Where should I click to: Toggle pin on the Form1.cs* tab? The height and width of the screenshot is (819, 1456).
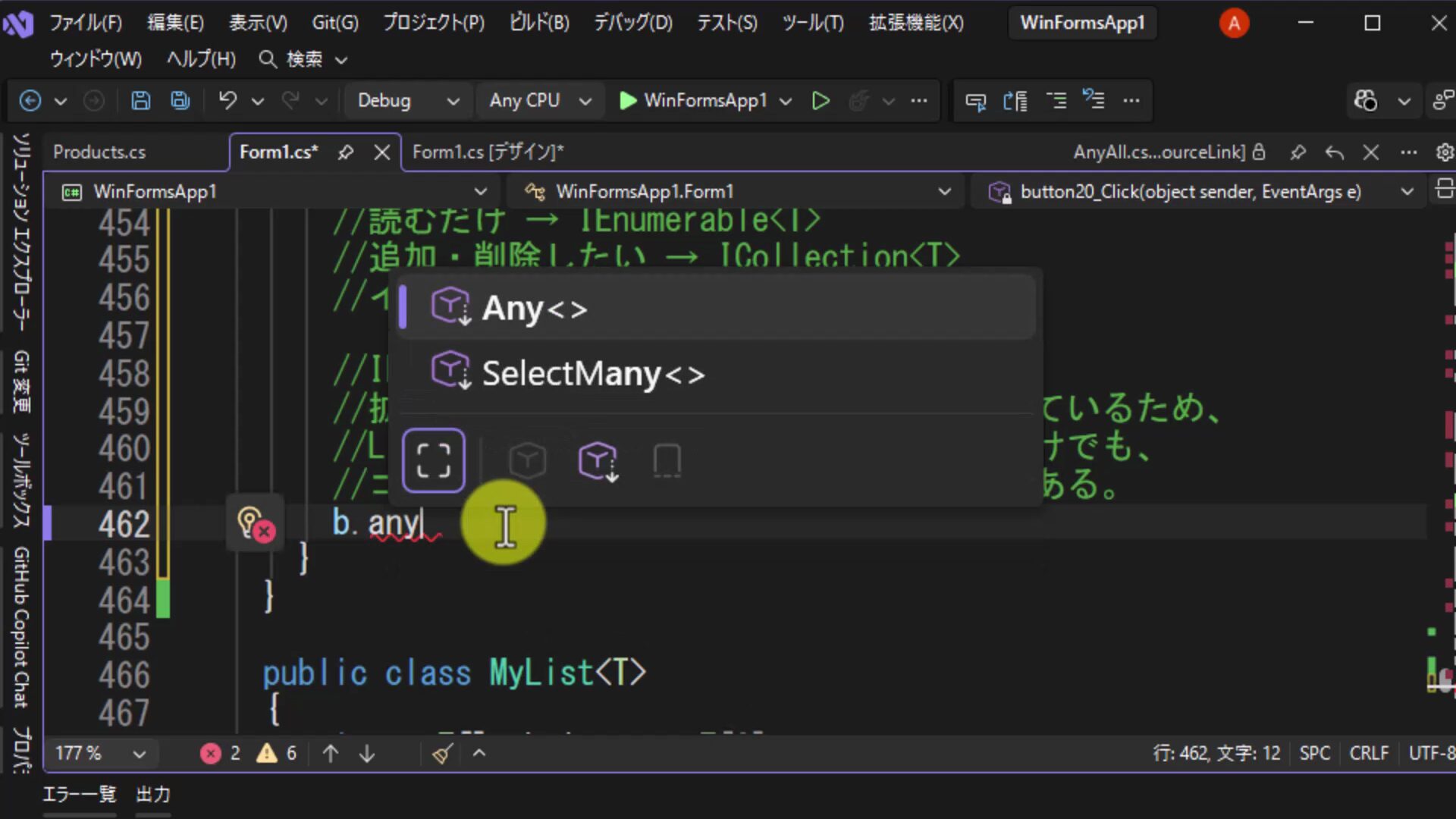(x=346, y=152)
